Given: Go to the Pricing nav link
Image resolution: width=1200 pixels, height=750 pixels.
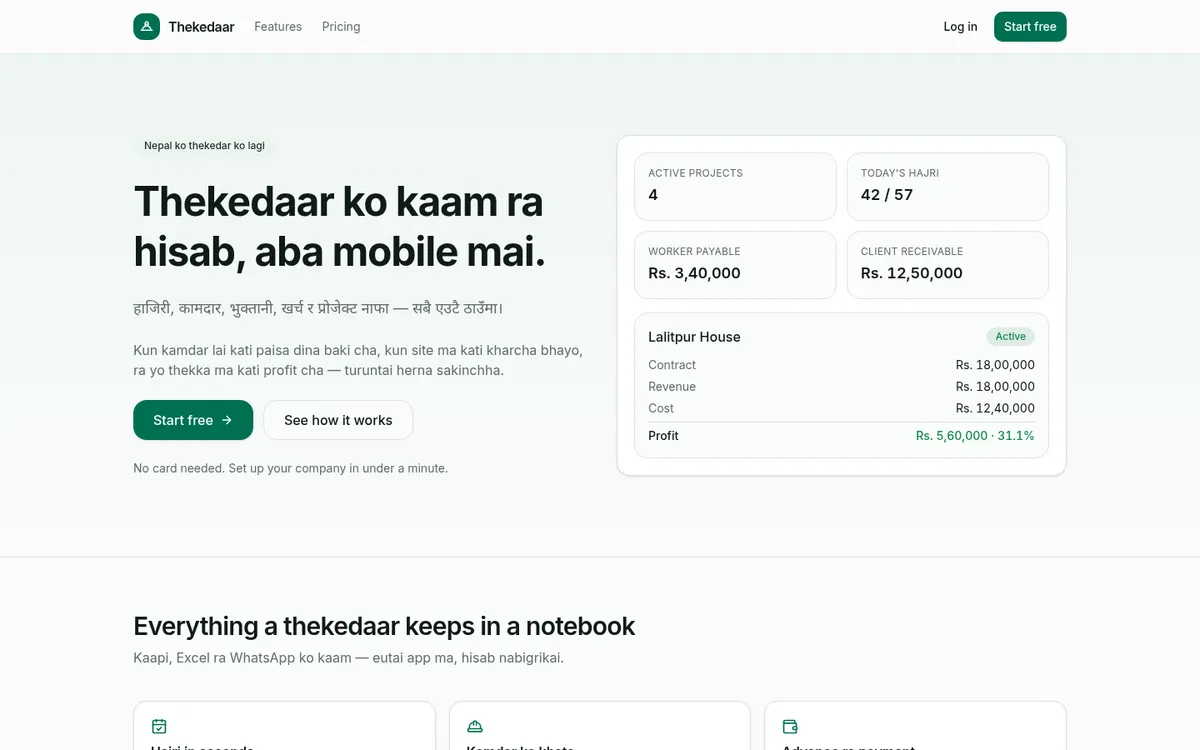Looking at the screenshot, I should [341, 27].
